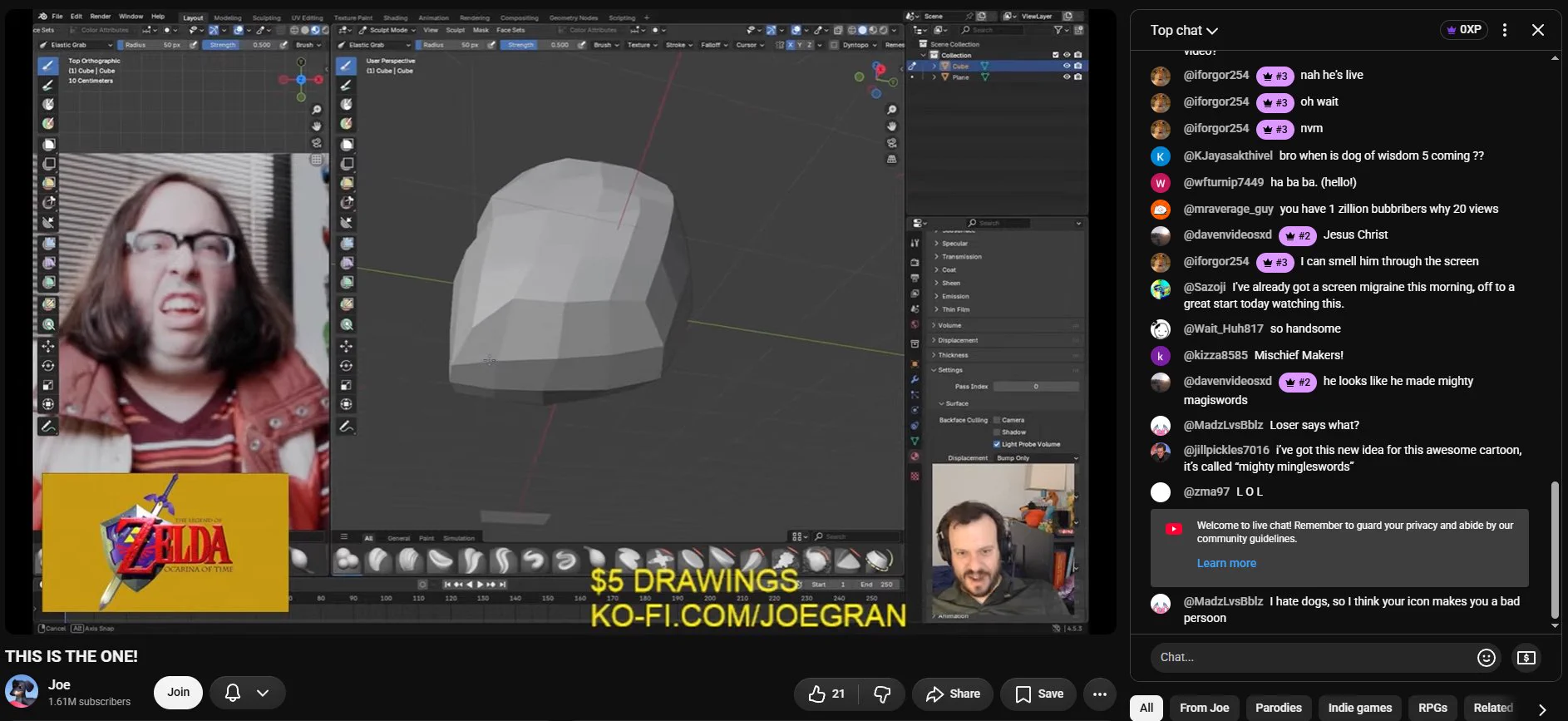Click the Share button
The width and height of the screenshot is (1568, 721).
pyautogui.click(x=953, y=694)
